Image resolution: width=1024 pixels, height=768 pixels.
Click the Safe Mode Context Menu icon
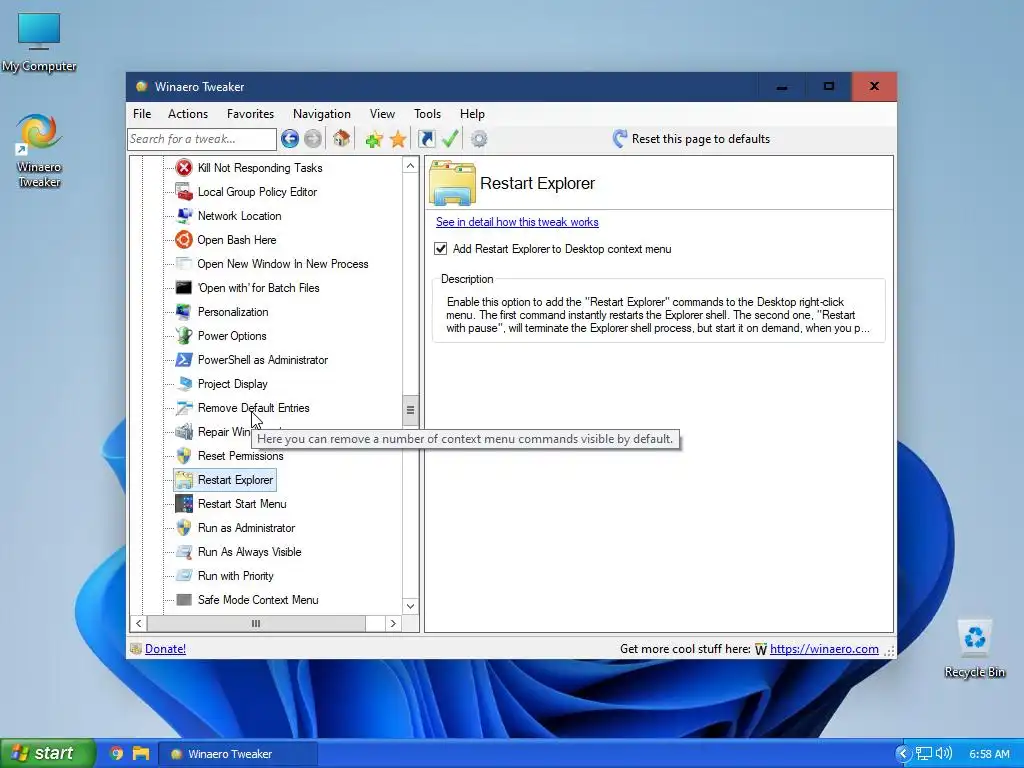pos(184,600)
